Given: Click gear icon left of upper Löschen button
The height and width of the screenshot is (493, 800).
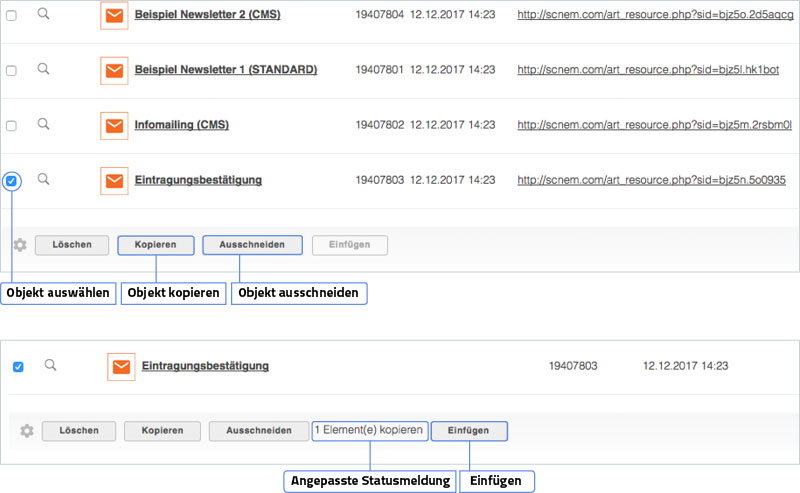Looking at the screenshot, I should [x=19, y=245].
